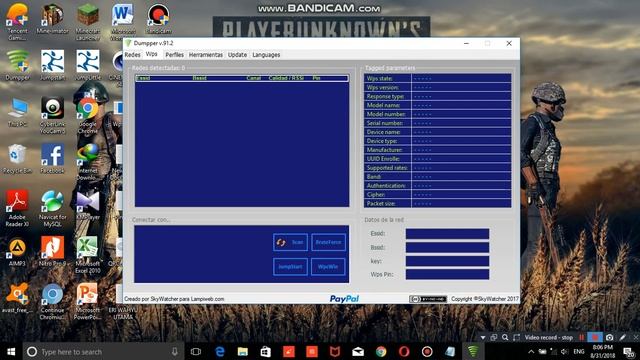Select the Recycle Bin icon

(x=17, y=159)
